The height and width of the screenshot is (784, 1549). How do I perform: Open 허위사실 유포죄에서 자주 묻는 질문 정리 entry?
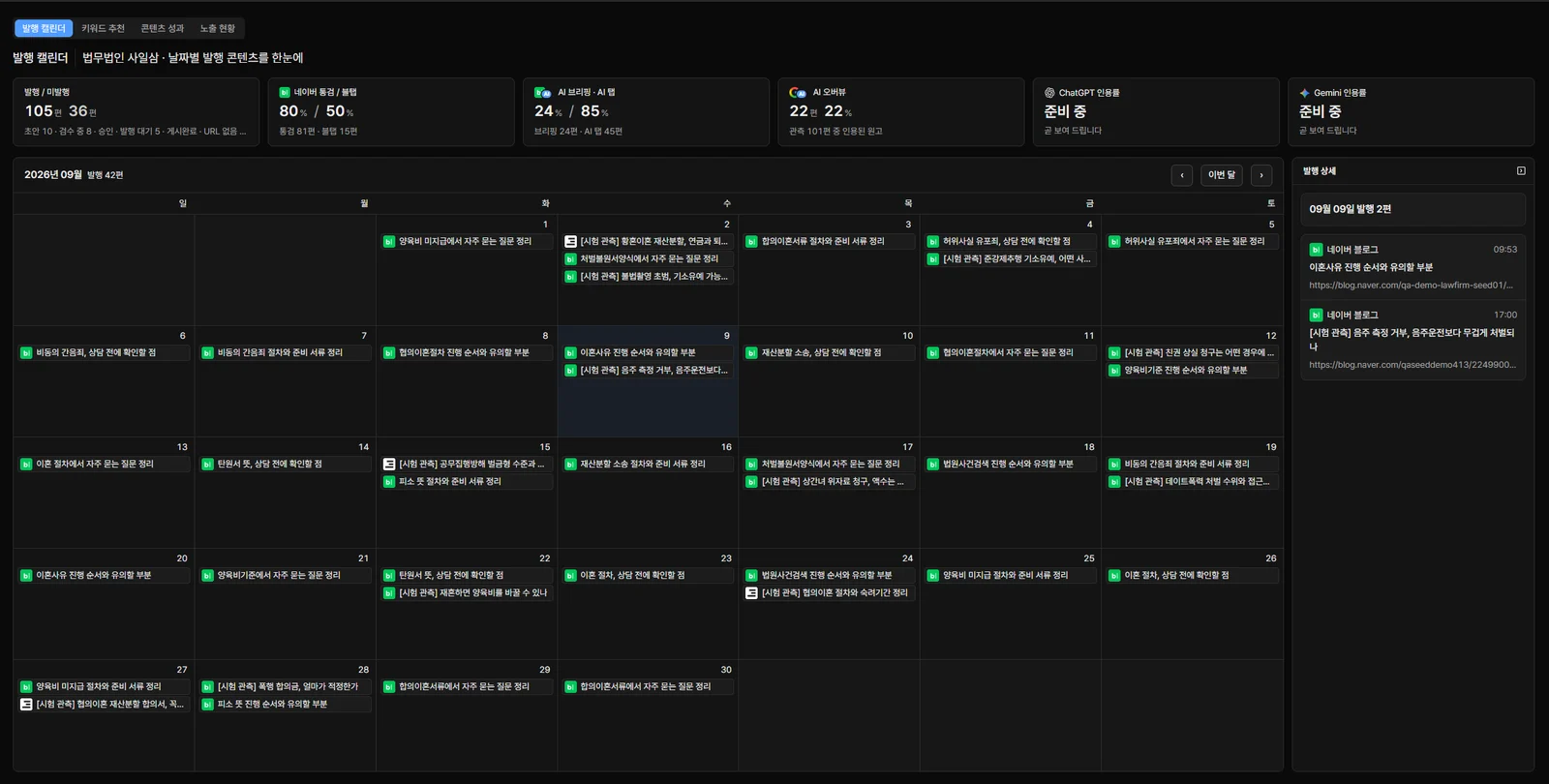tap(1191, 241)
